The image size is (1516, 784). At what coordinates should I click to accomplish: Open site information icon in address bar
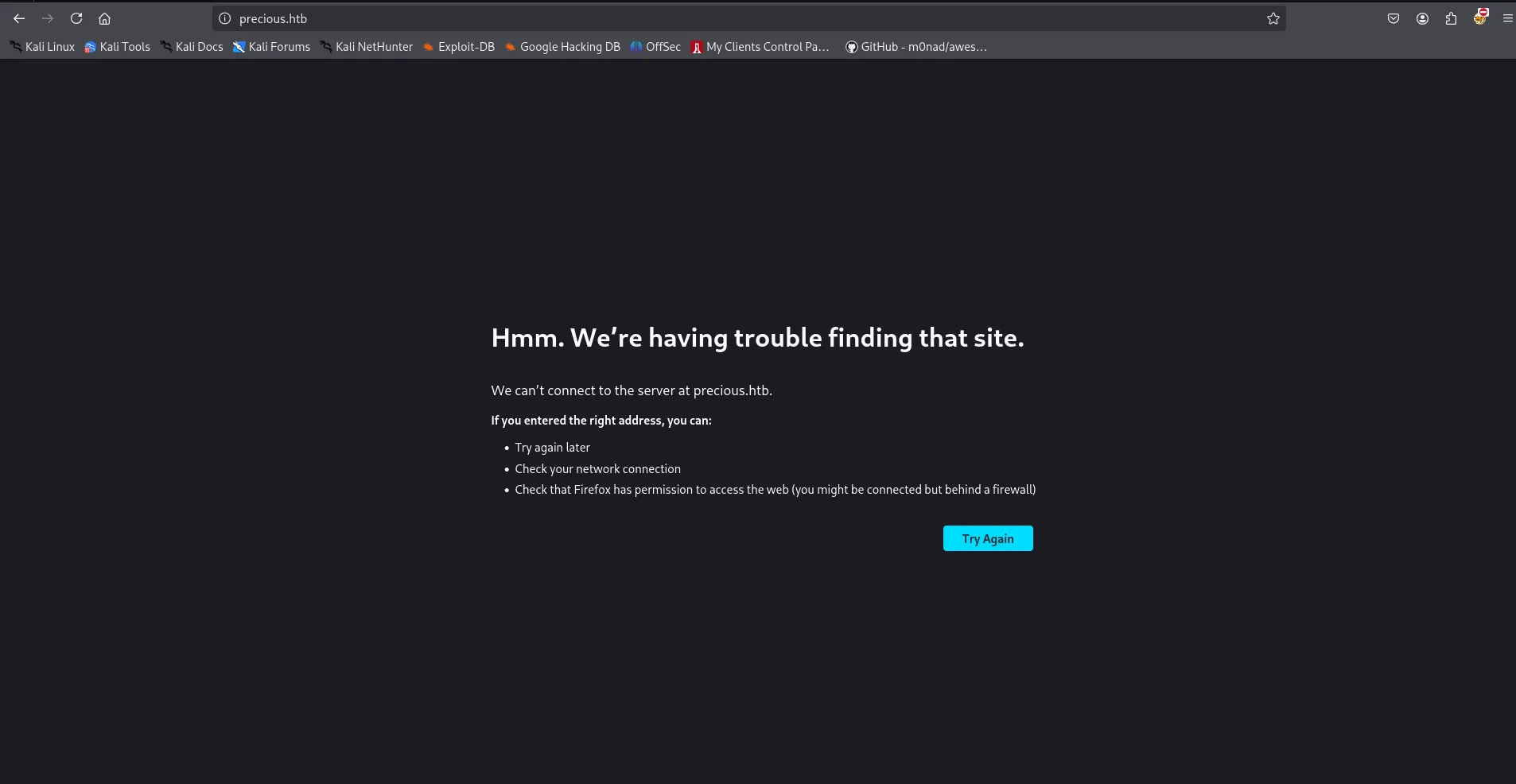pyautogui.click(x=225, y=18)
